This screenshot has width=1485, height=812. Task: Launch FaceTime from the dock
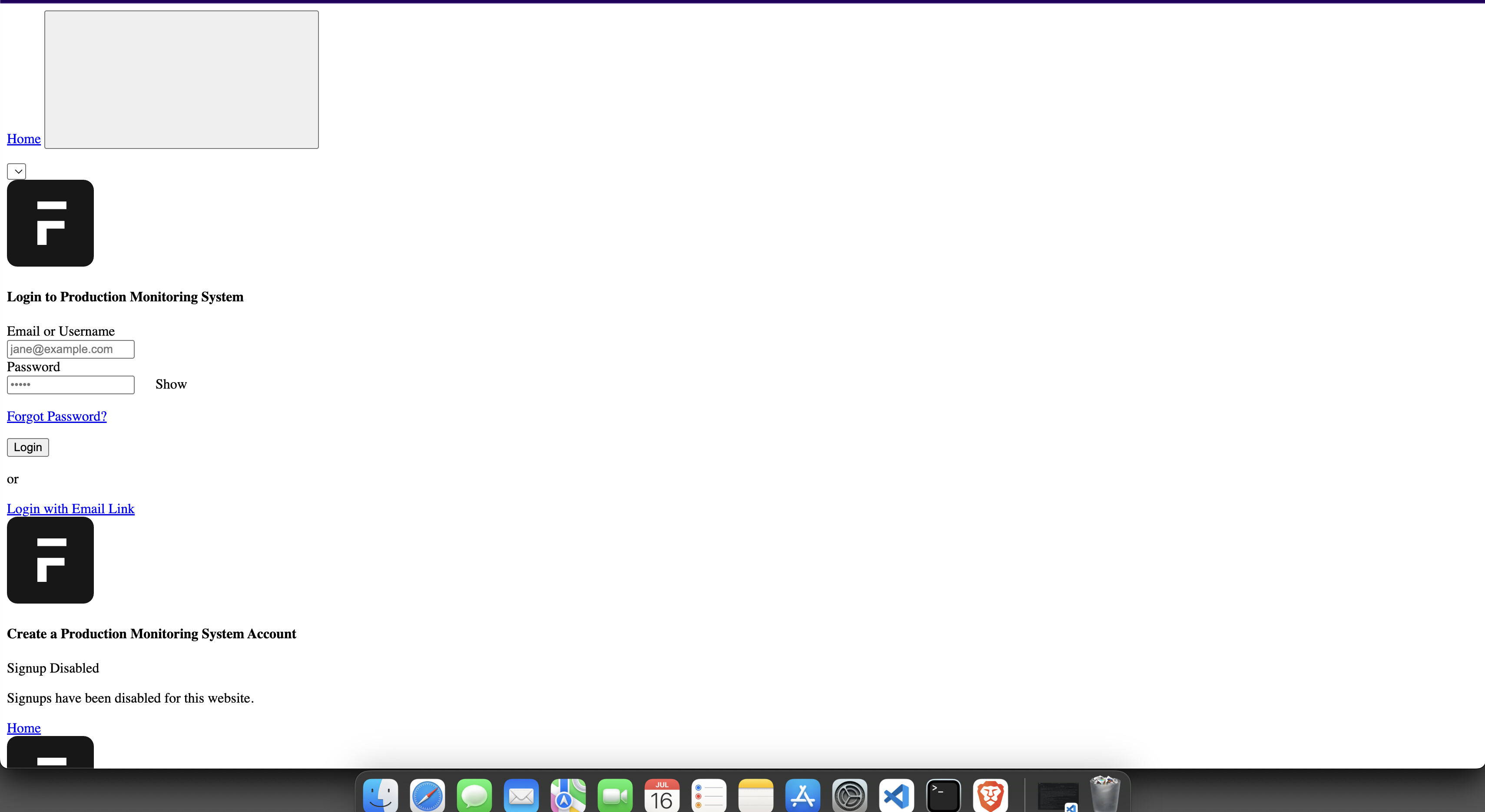[x=615, y=796]
